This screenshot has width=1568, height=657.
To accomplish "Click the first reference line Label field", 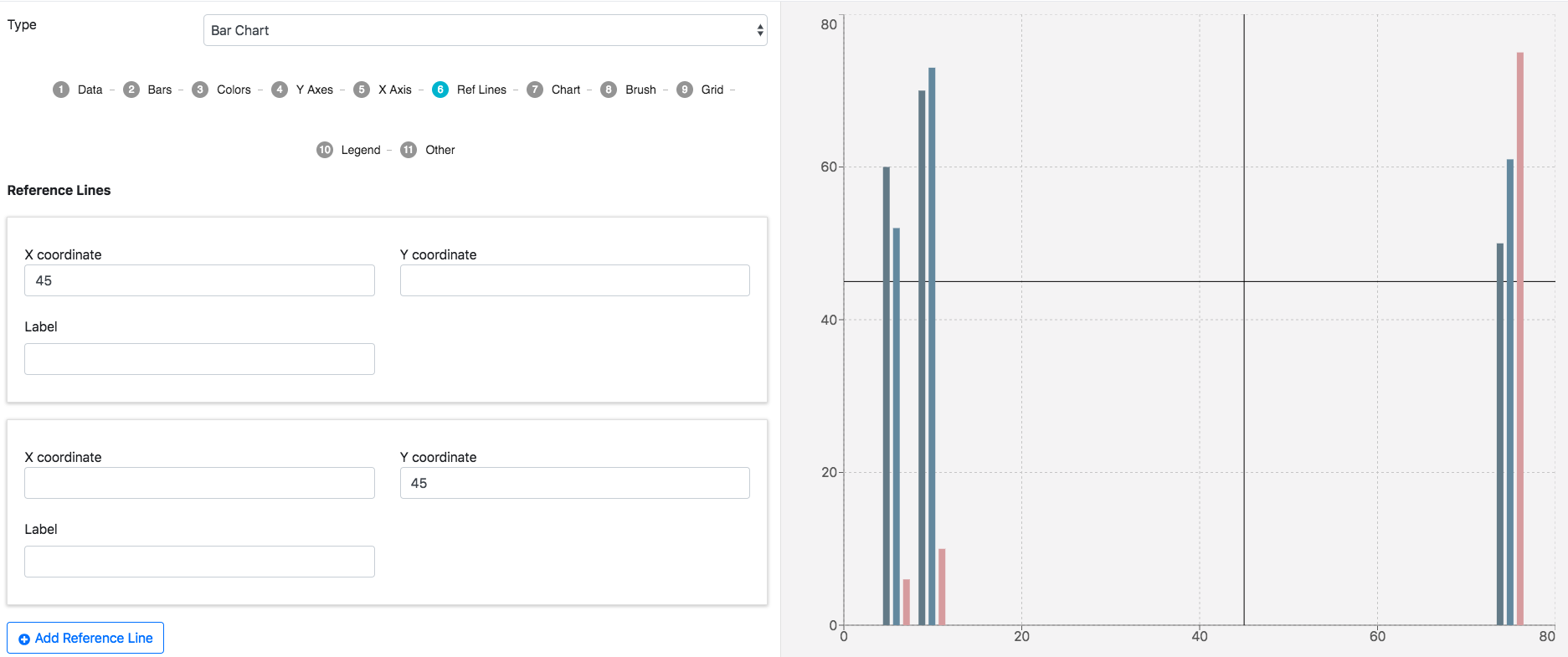I will coord(199,359).
